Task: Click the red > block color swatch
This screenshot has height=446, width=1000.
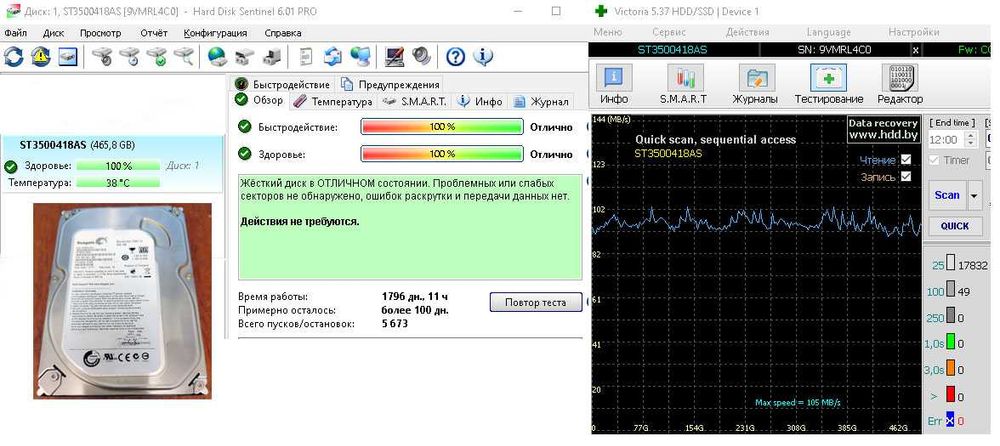Action: pos(950,395)
